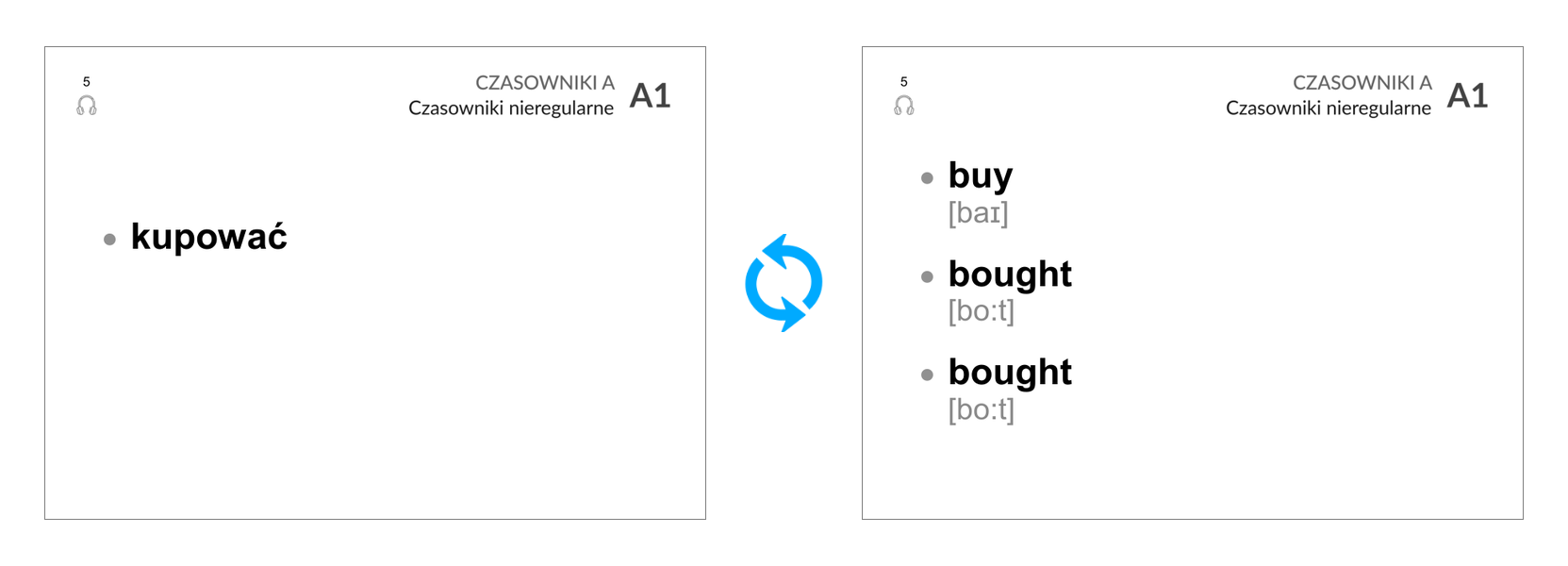Click CZASOWNIKI A heading on right card
The width and height of the screenshot is (1568, 566).
1362,83
